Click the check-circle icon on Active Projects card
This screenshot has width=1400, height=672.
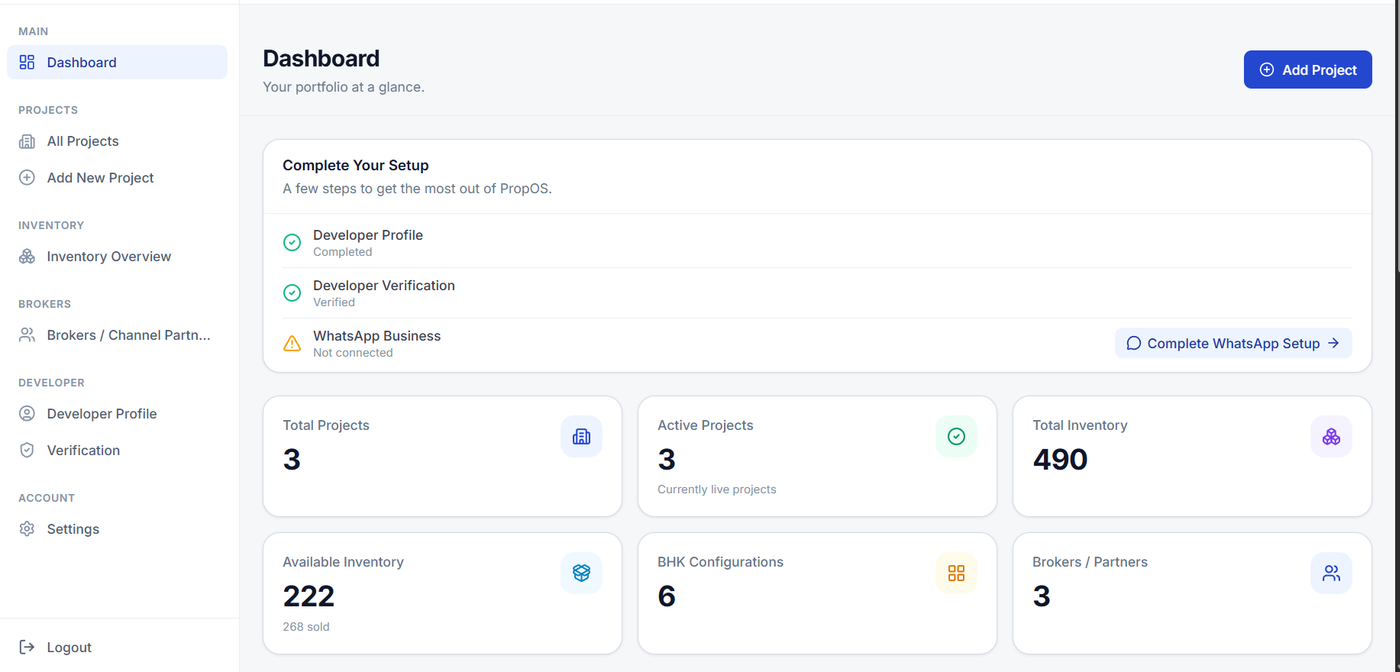[x=956, y=436]
